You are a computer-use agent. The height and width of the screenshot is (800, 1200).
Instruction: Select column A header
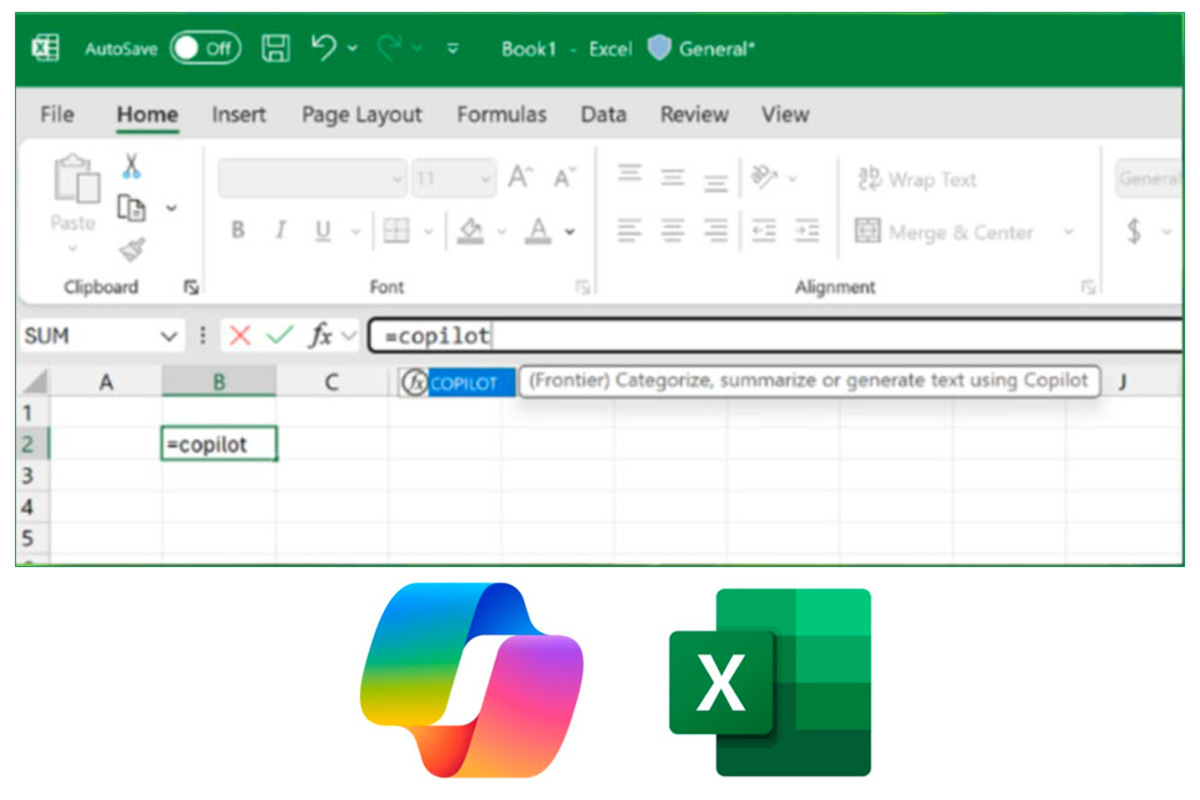(x=105, y=382)
